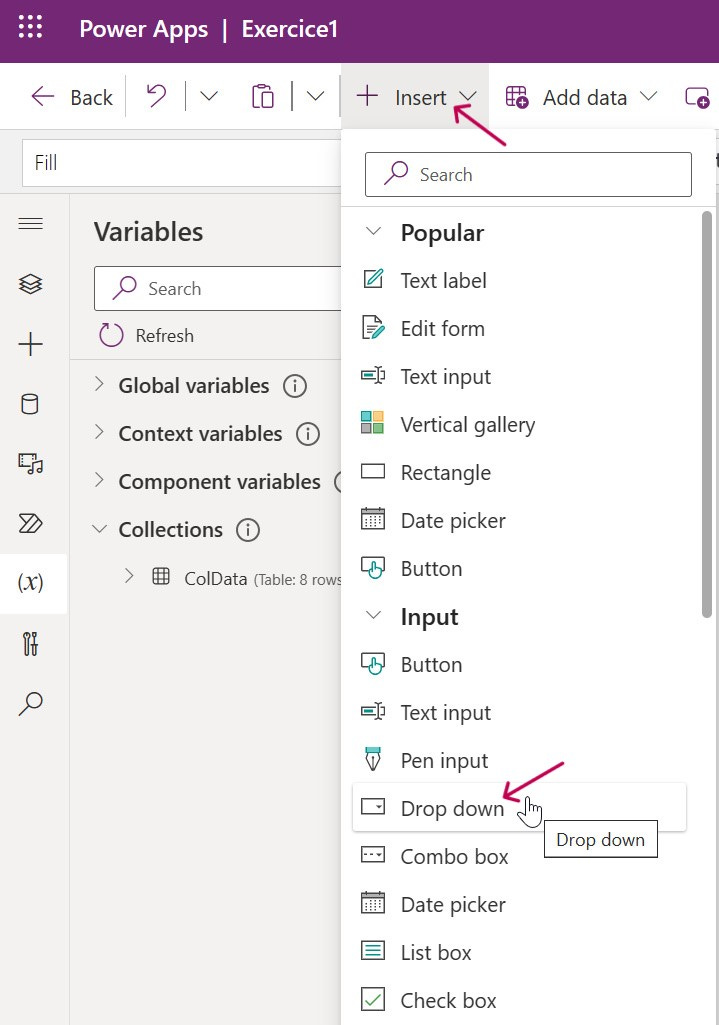This screenshot has height=1025, width=719.
Task: Expand the ColData collection
Action: pyautogui.click(x=129, y=577)
